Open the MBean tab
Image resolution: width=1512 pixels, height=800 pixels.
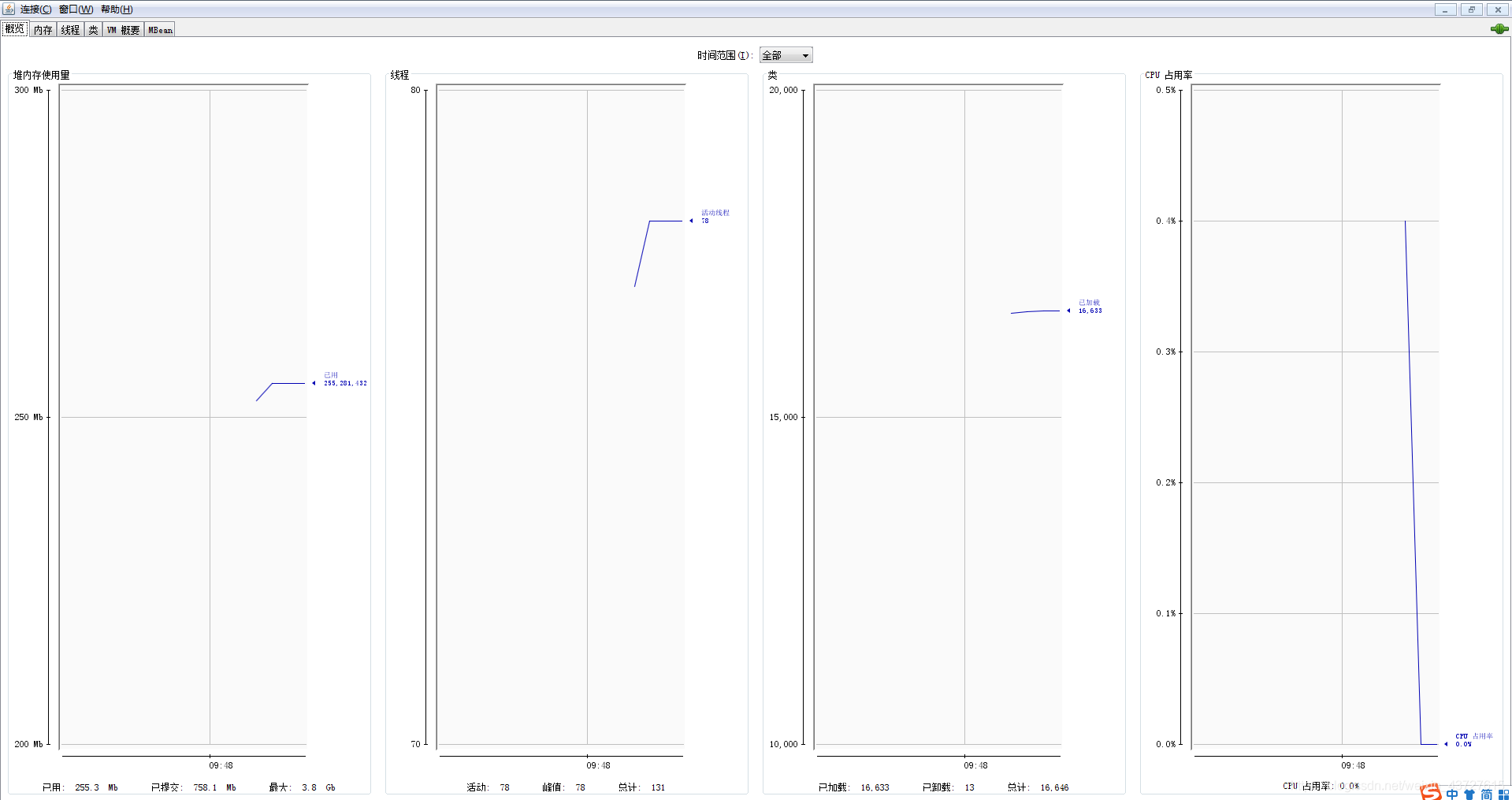[x=160, y=30]
